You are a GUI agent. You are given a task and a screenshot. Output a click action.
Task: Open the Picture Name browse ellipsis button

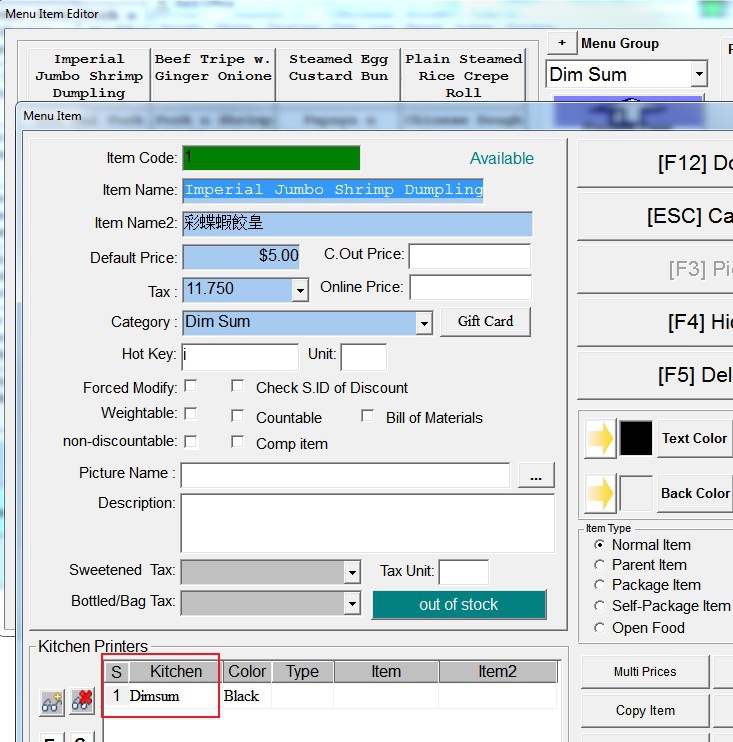point(536,475)
